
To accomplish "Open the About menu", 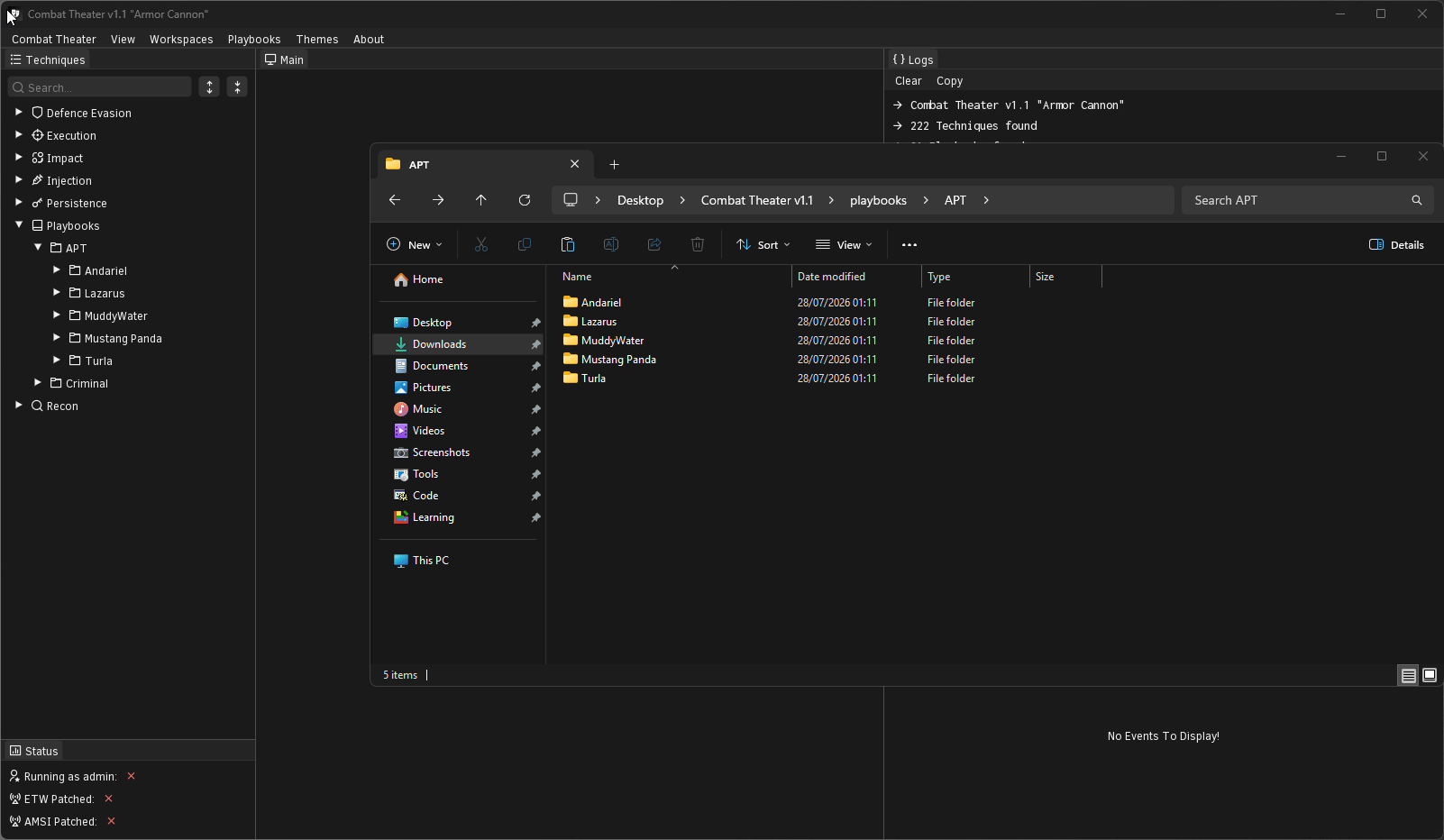I will 369,39.
